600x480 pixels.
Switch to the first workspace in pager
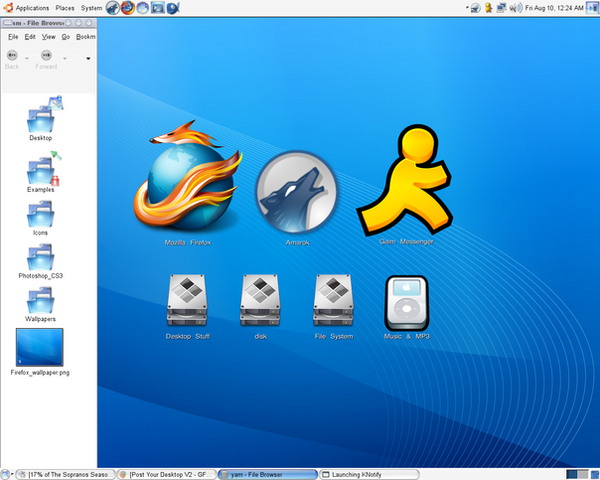click(x=572, y=475)
